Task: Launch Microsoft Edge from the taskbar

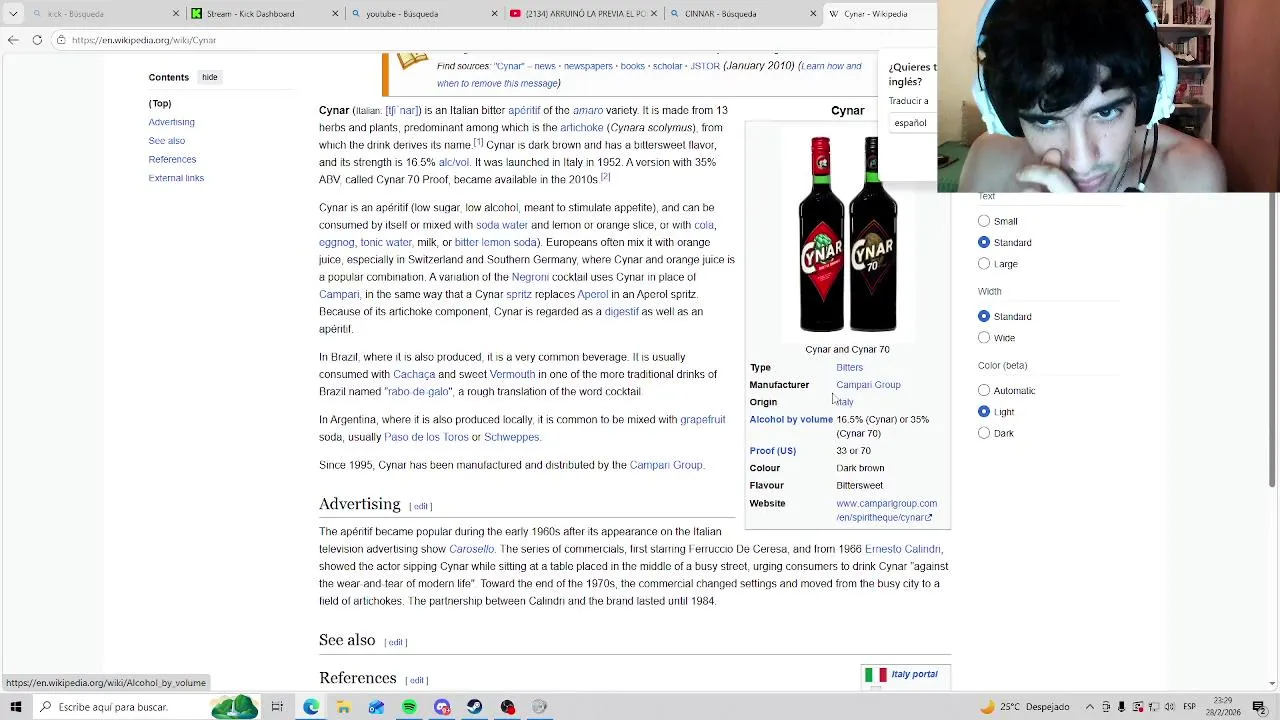Action: pos(311,707)
